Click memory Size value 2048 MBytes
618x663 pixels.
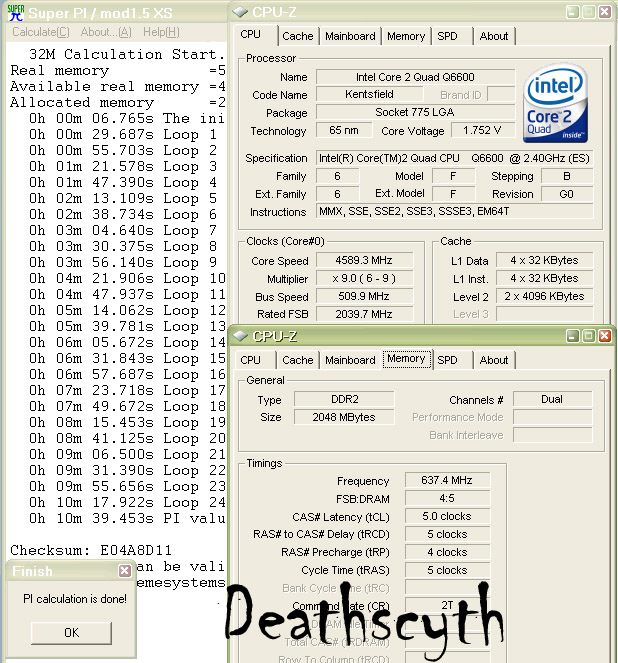[x=345, y=417]
